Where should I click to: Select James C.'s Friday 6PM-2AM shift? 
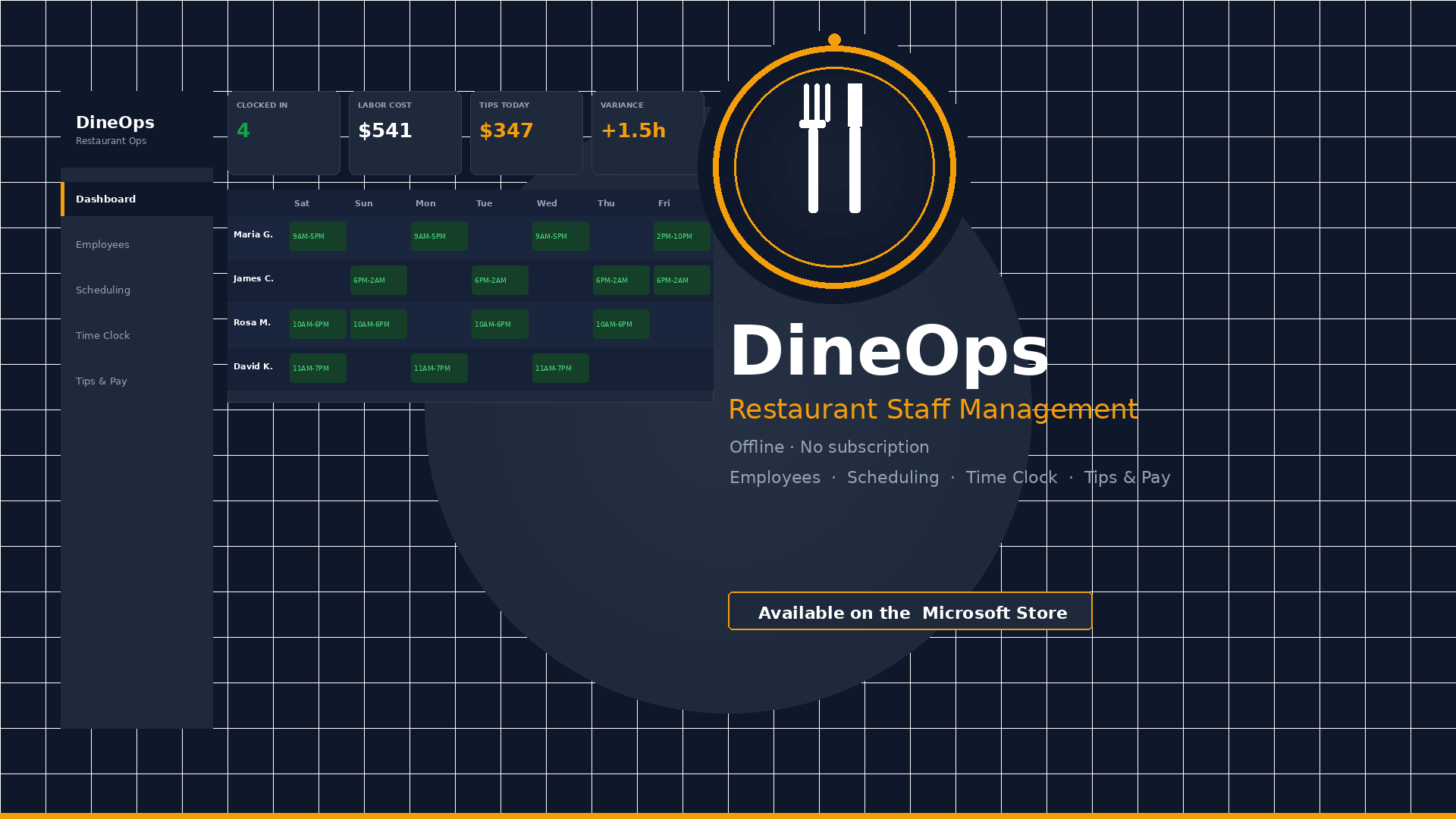[682, 280]
